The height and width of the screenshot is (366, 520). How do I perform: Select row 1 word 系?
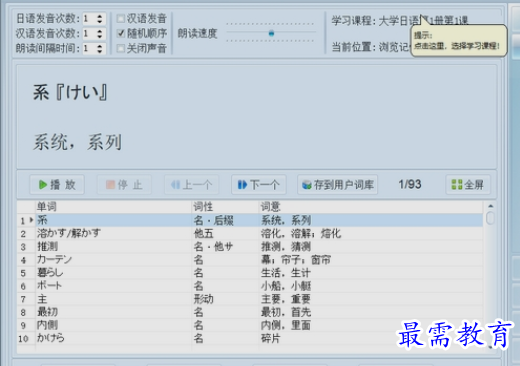[250, 220]
